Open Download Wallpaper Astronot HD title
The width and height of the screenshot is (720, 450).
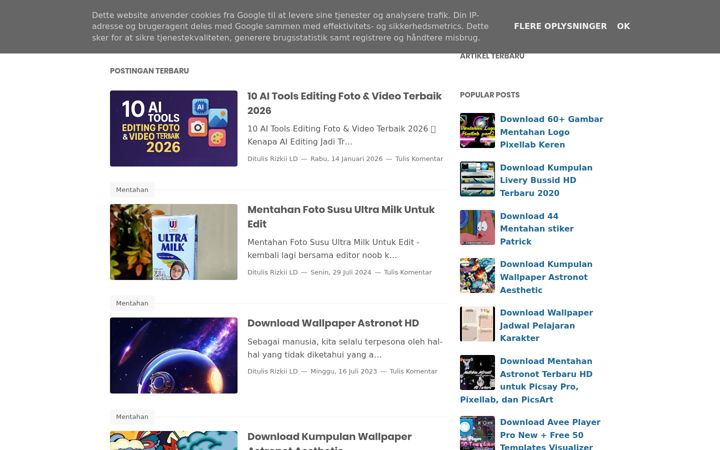333,323
